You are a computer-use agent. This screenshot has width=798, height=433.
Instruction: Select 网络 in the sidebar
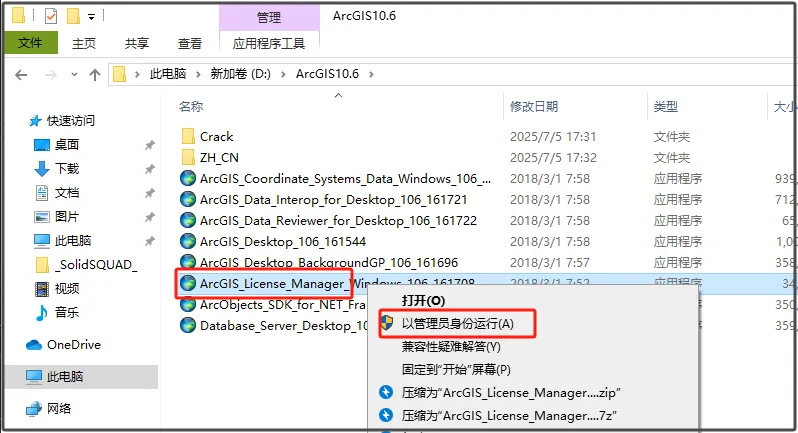pyautogui.click(x=59, y=408)
